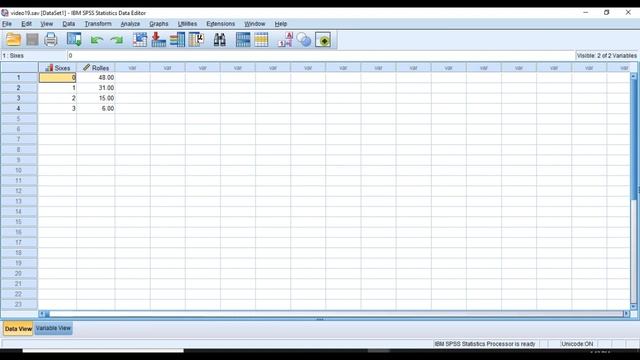Click the horizontal scrollbar right arrow
Screen dimensions: 640x360
click(x=626, y=314)
